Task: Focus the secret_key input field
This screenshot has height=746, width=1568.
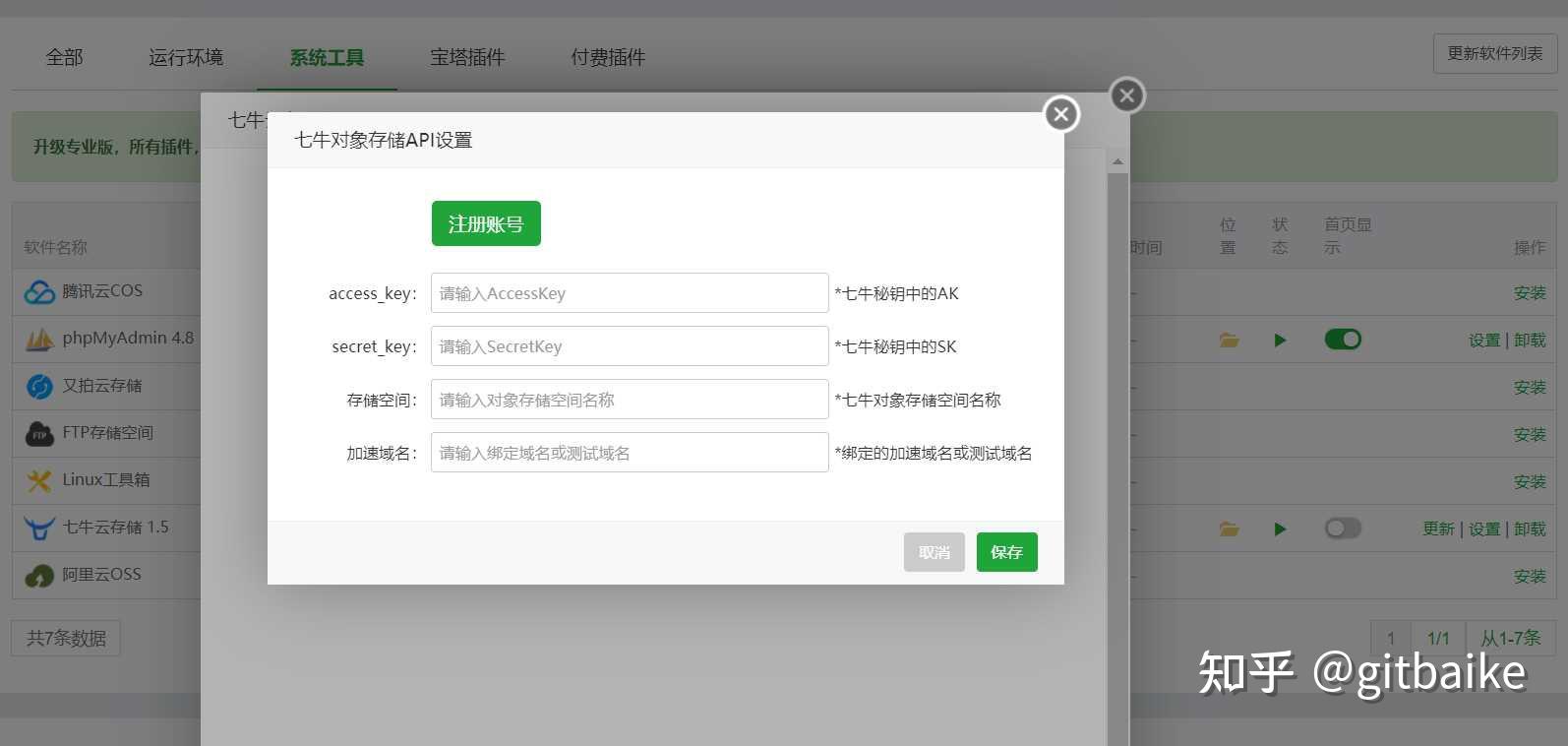Action: click(x=630, y=346)
